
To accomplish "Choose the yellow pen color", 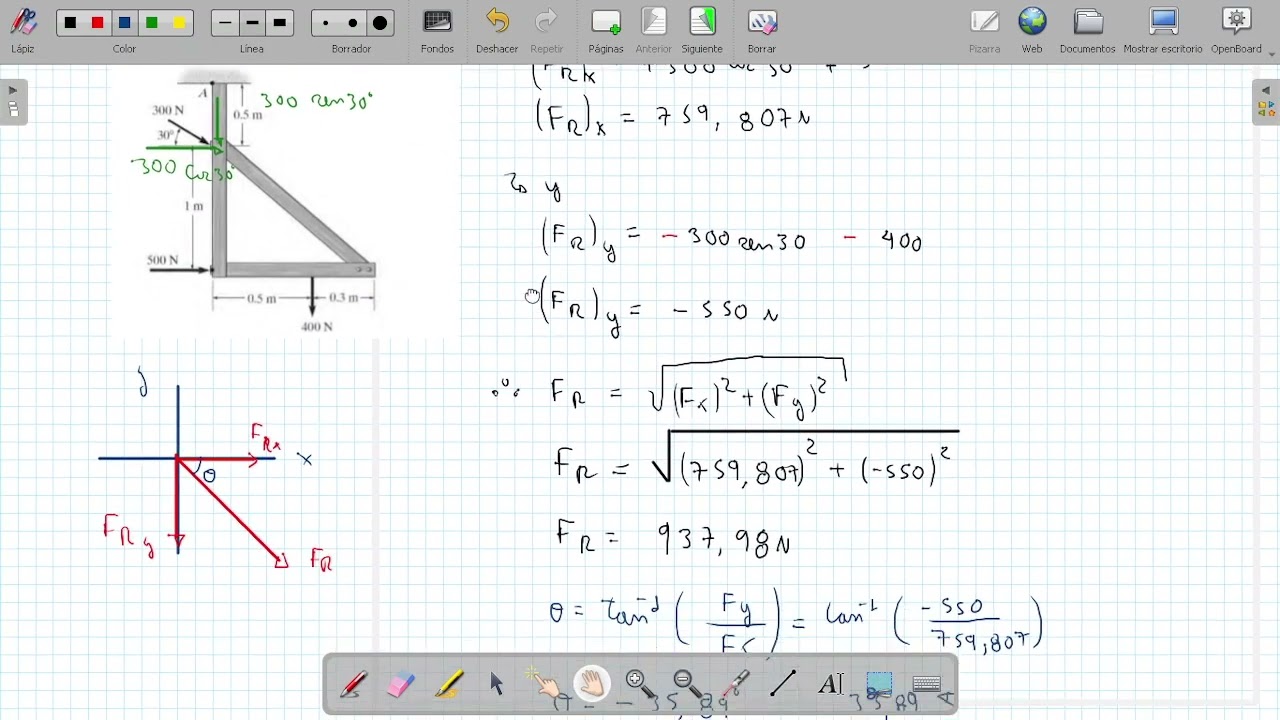I will 179,23.
